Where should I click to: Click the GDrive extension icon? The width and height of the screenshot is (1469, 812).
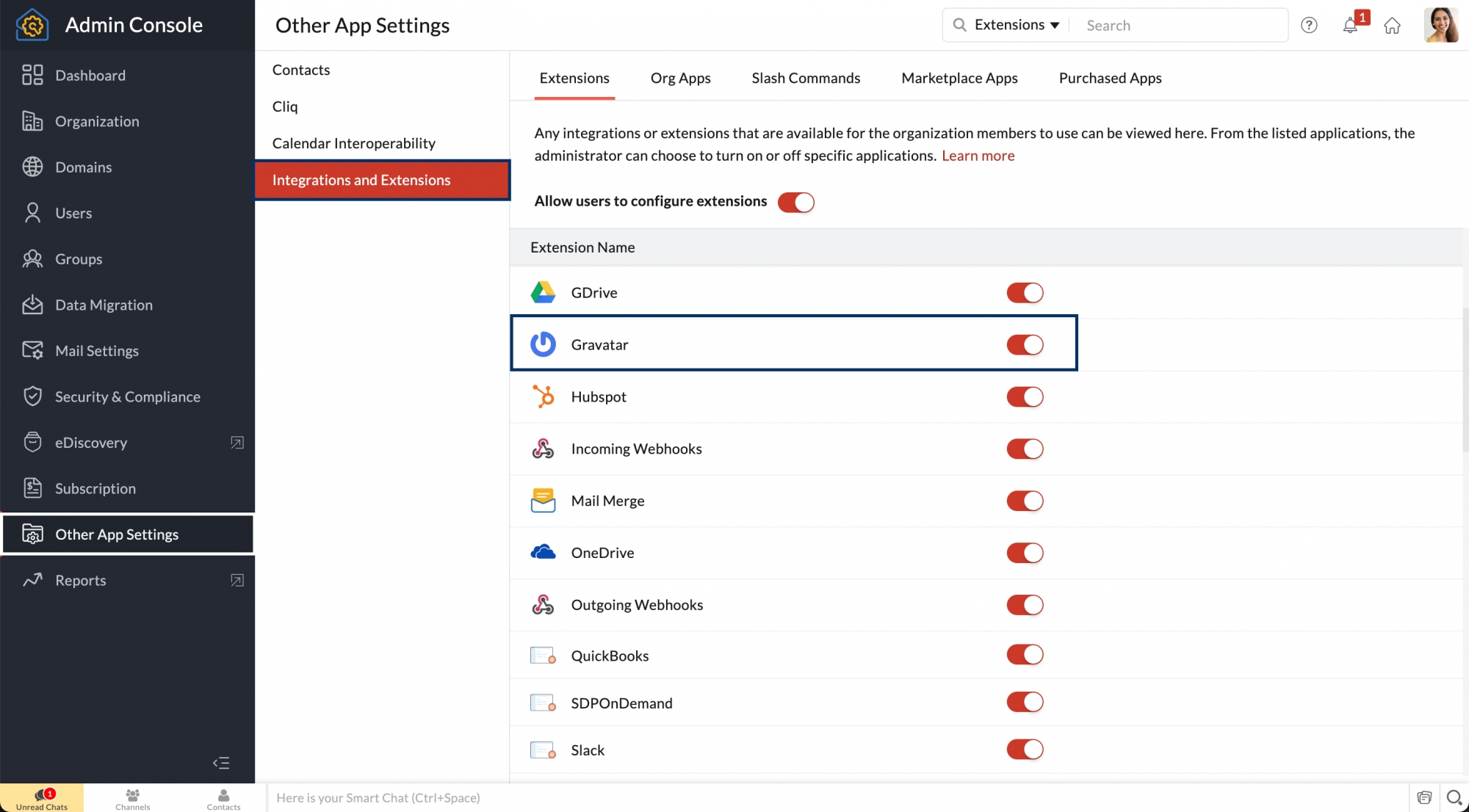(x=543, y=292)
